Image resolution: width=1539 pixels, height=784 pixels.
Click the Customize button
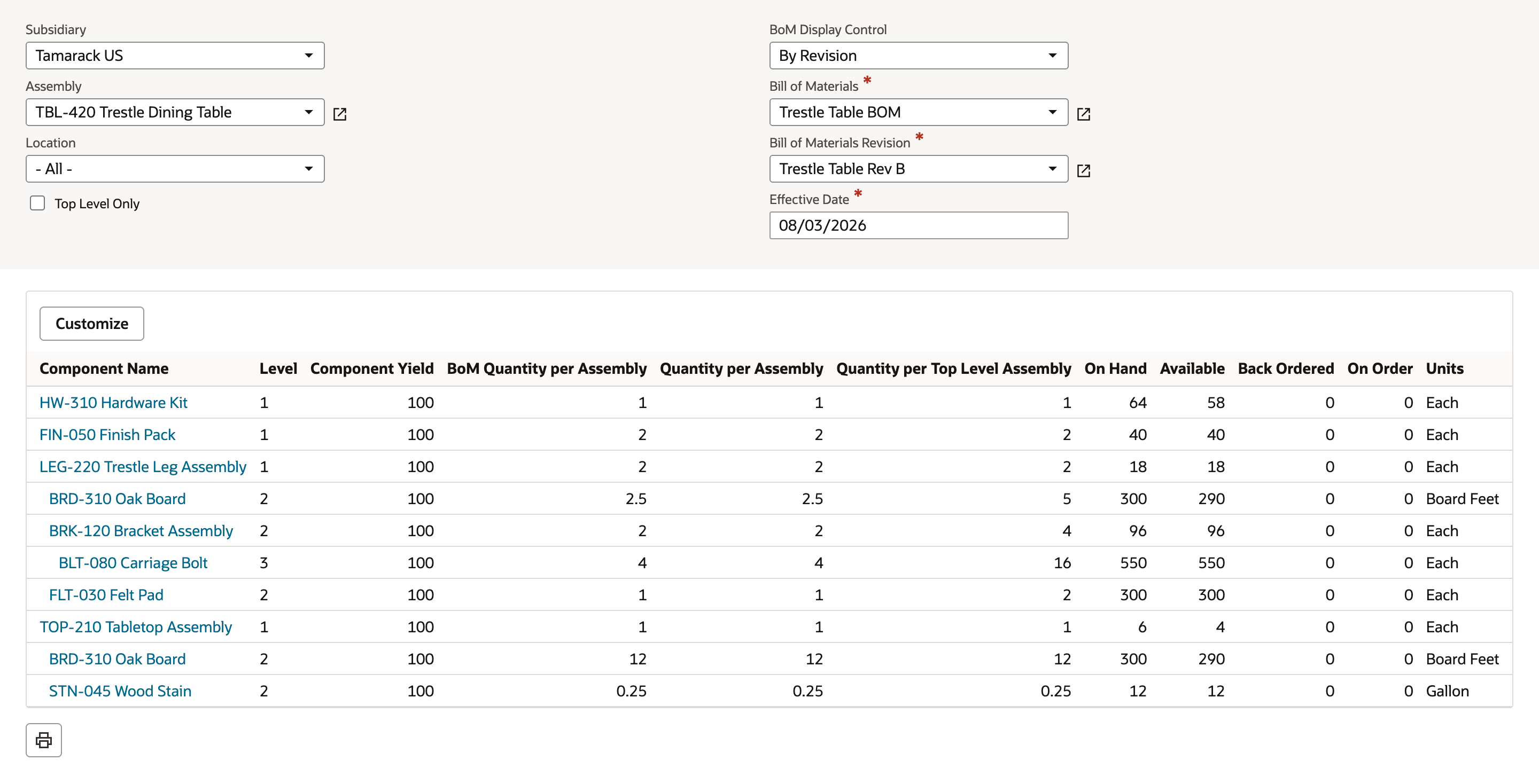coord(91,324)
